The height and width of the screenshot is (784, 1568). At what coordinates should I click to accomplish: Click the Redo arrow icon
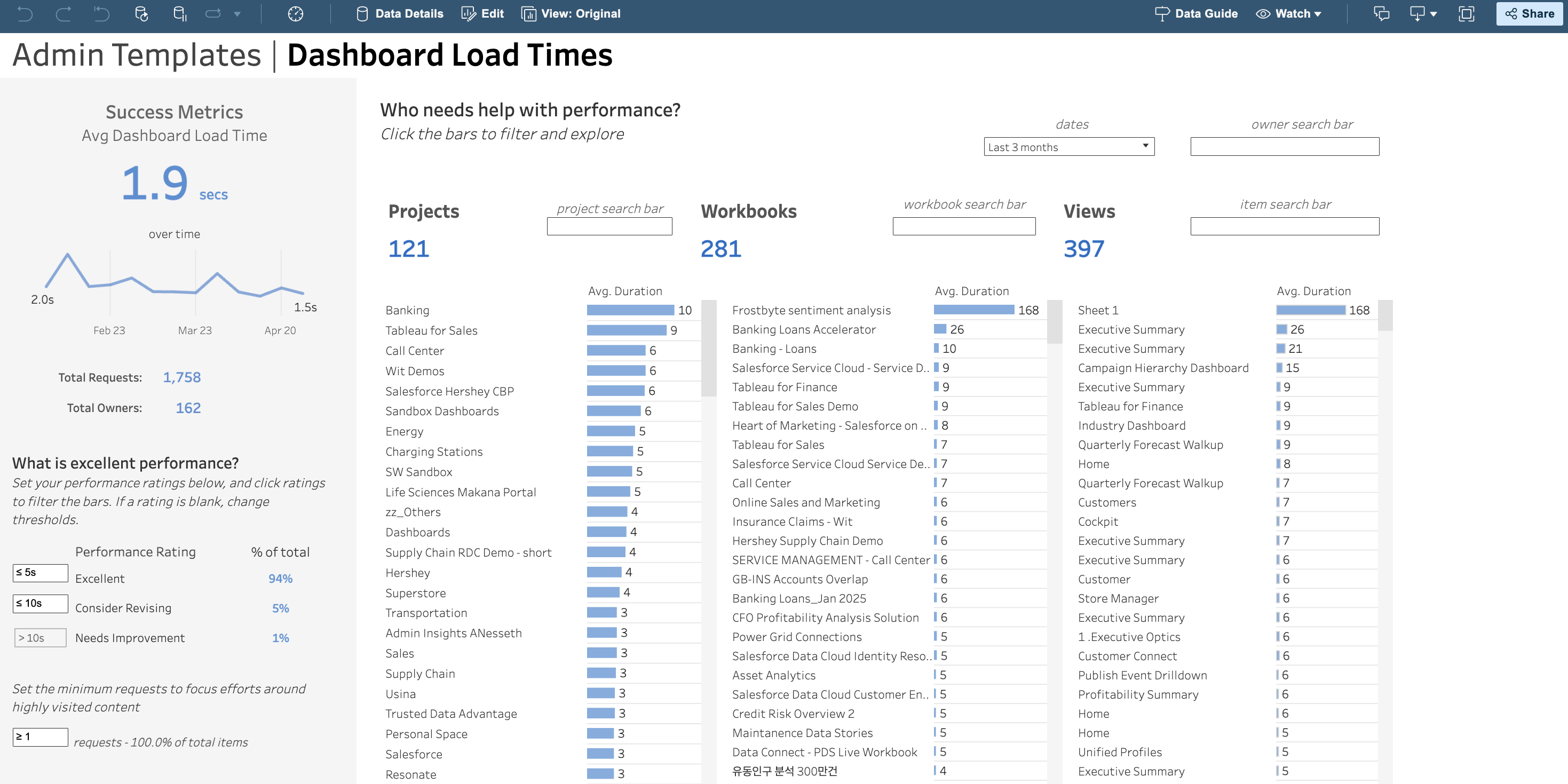[64, 13]
